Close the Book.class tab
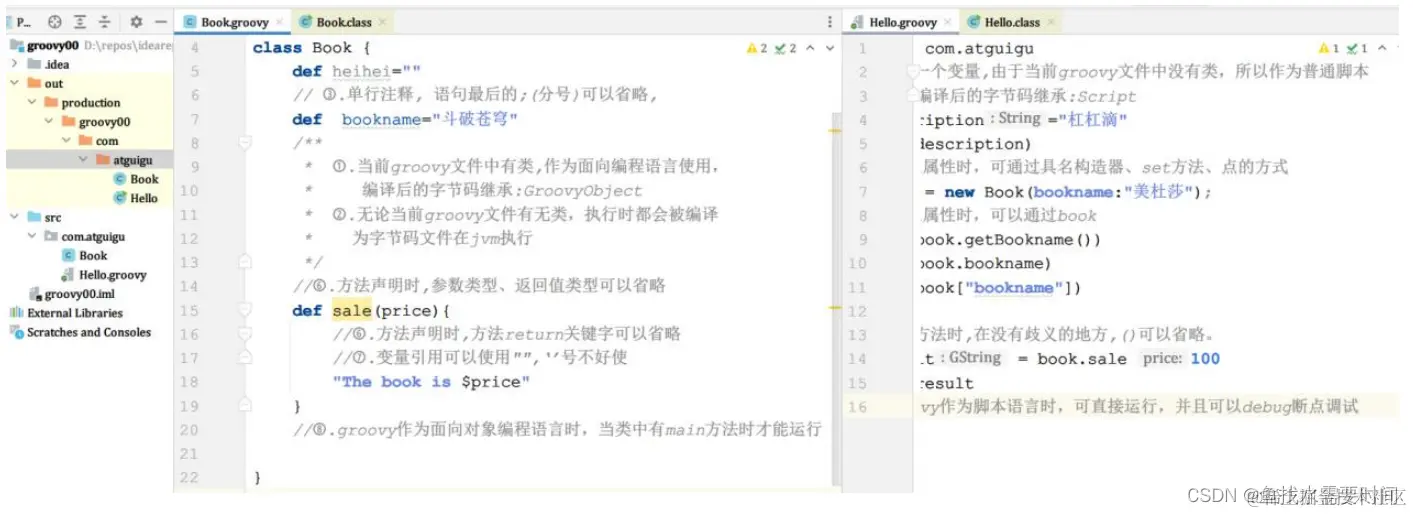Viewport: 1413px width, 514px height. (383, 22)
